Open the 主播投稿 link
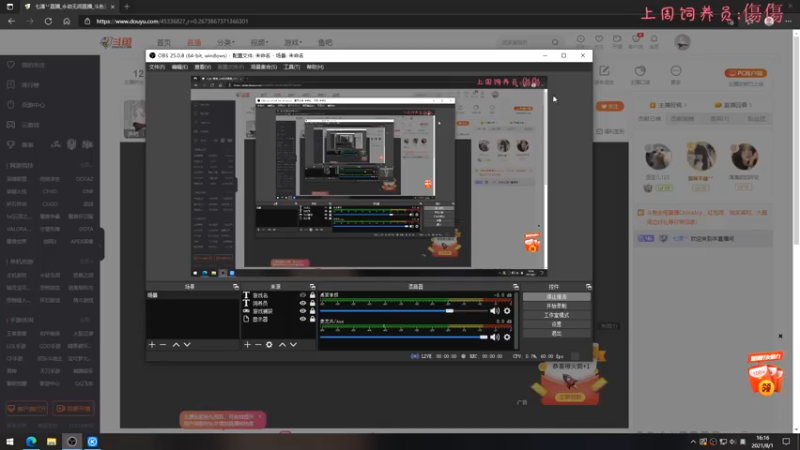The height and width of the screenshot is (450, 800). (668, 105)
